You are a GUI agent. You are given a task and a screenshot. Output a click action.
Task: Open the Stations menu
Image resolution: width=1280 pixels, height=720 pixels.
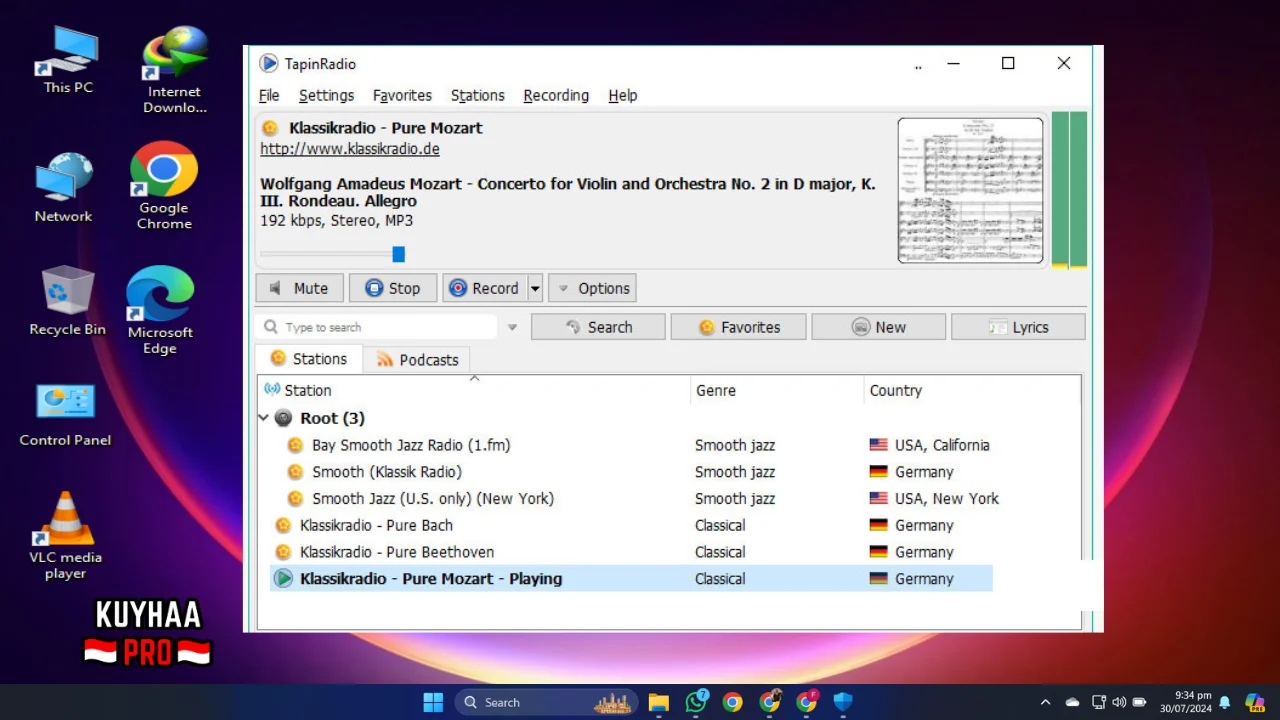tap(477, 95)
